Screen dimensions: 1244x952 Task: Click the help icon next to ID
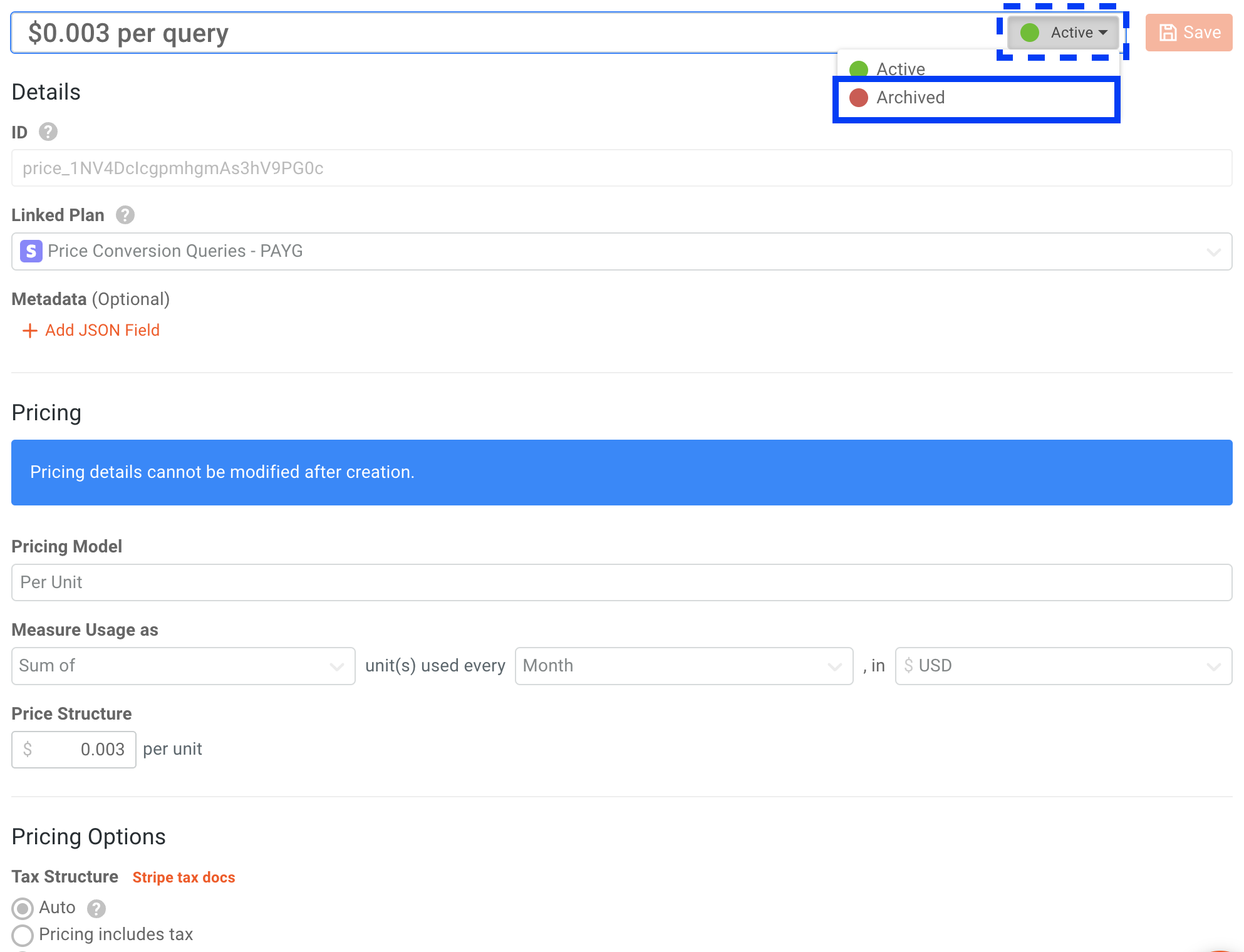pos(48,132)
